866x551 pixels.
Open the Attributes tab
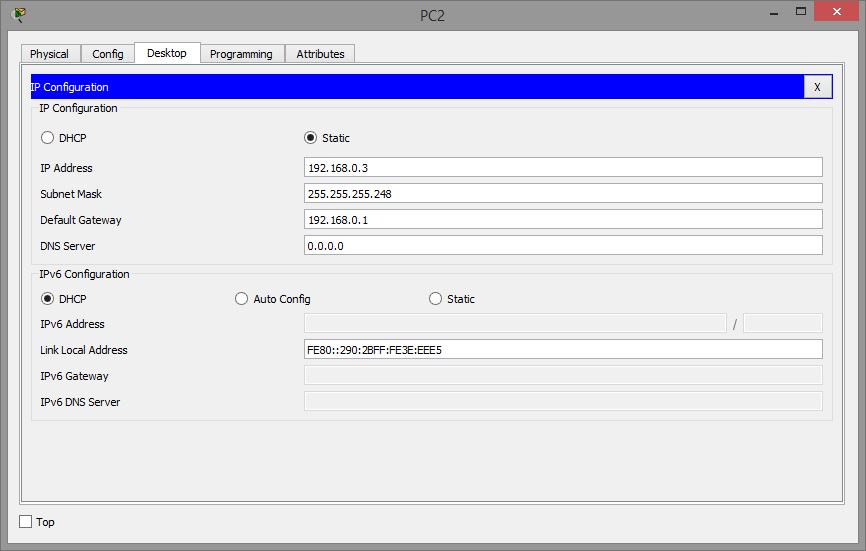click(320, 54)
